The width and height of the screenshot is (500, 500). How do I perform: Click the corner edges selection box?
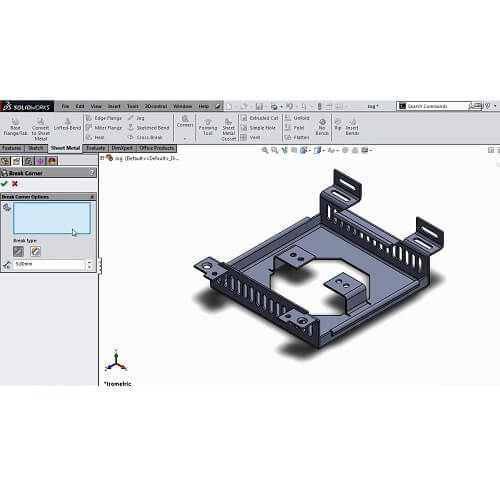click(52, 218)
